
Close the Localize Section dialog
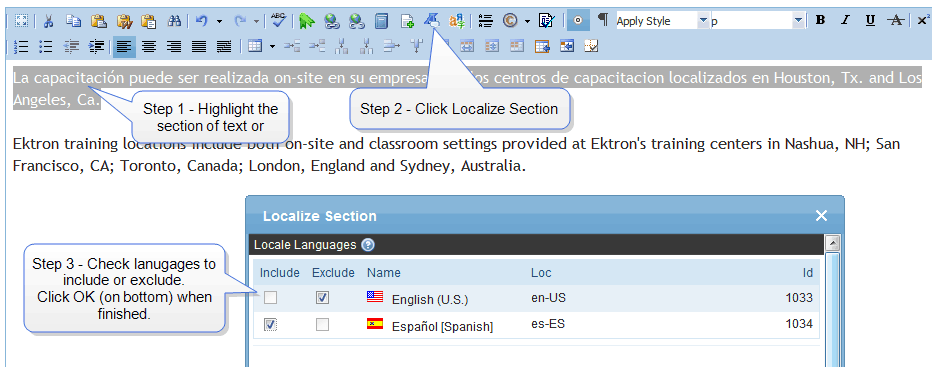[x=821, y=215]
